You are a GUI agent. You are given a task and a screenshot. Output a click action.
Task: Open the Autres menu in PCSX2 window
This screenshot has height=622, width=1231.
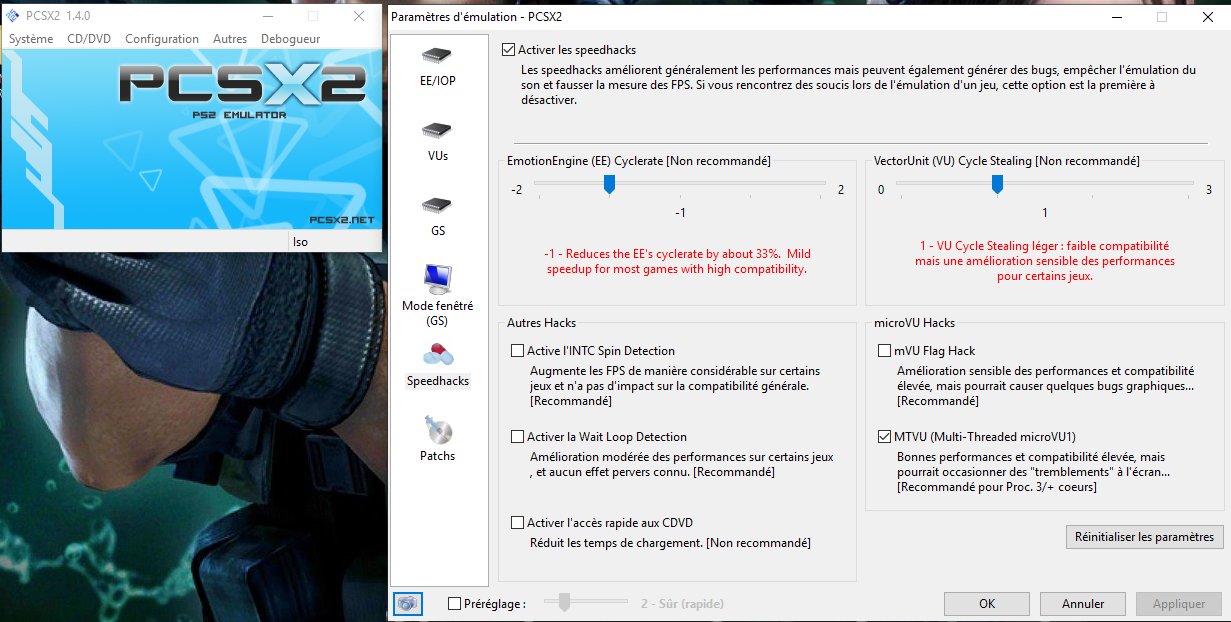tap(230, 39)
